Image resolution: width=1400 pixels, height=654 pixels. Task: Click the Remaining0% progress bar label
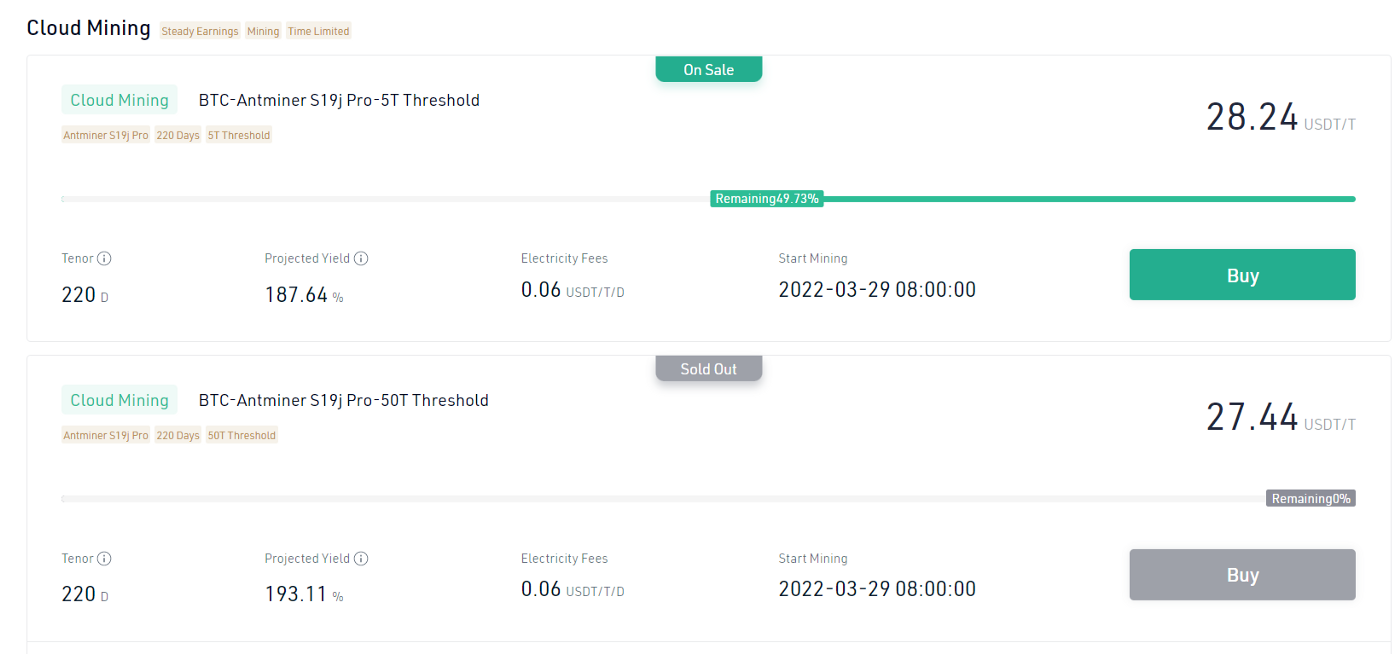(x=1311, y=498)
